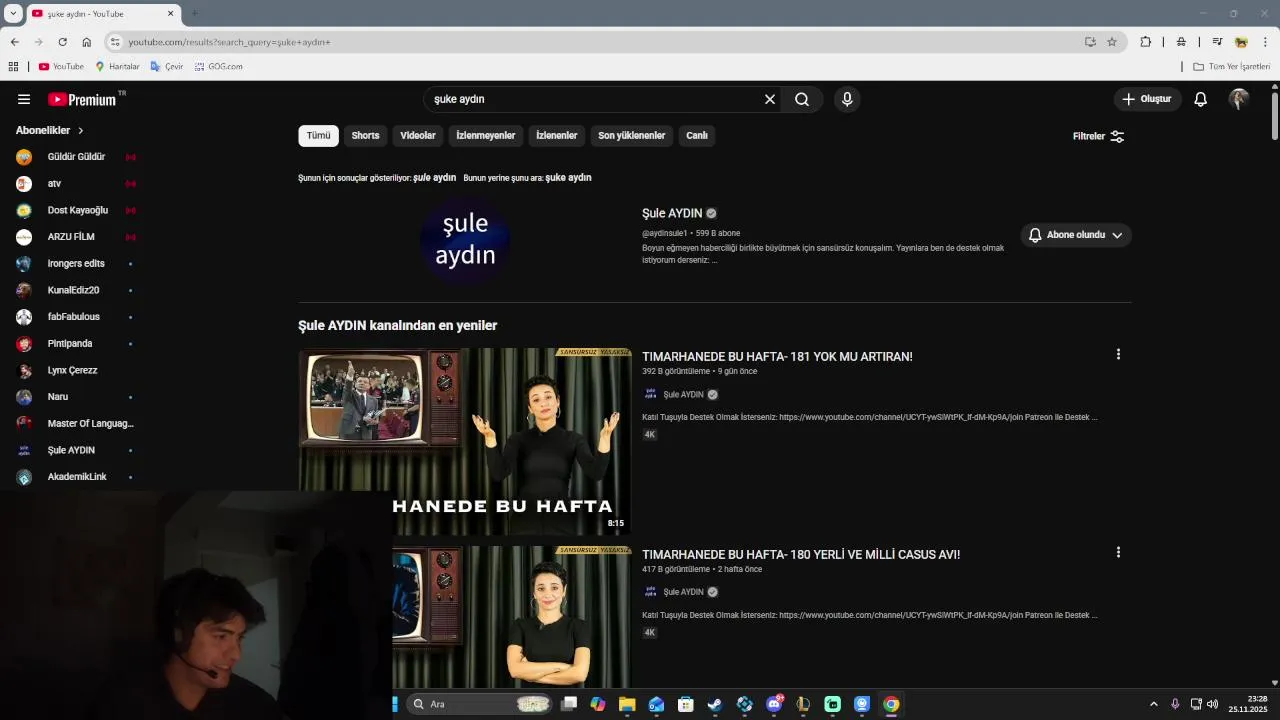
Task: Open the Filtreler panel
Action: 1099,136
